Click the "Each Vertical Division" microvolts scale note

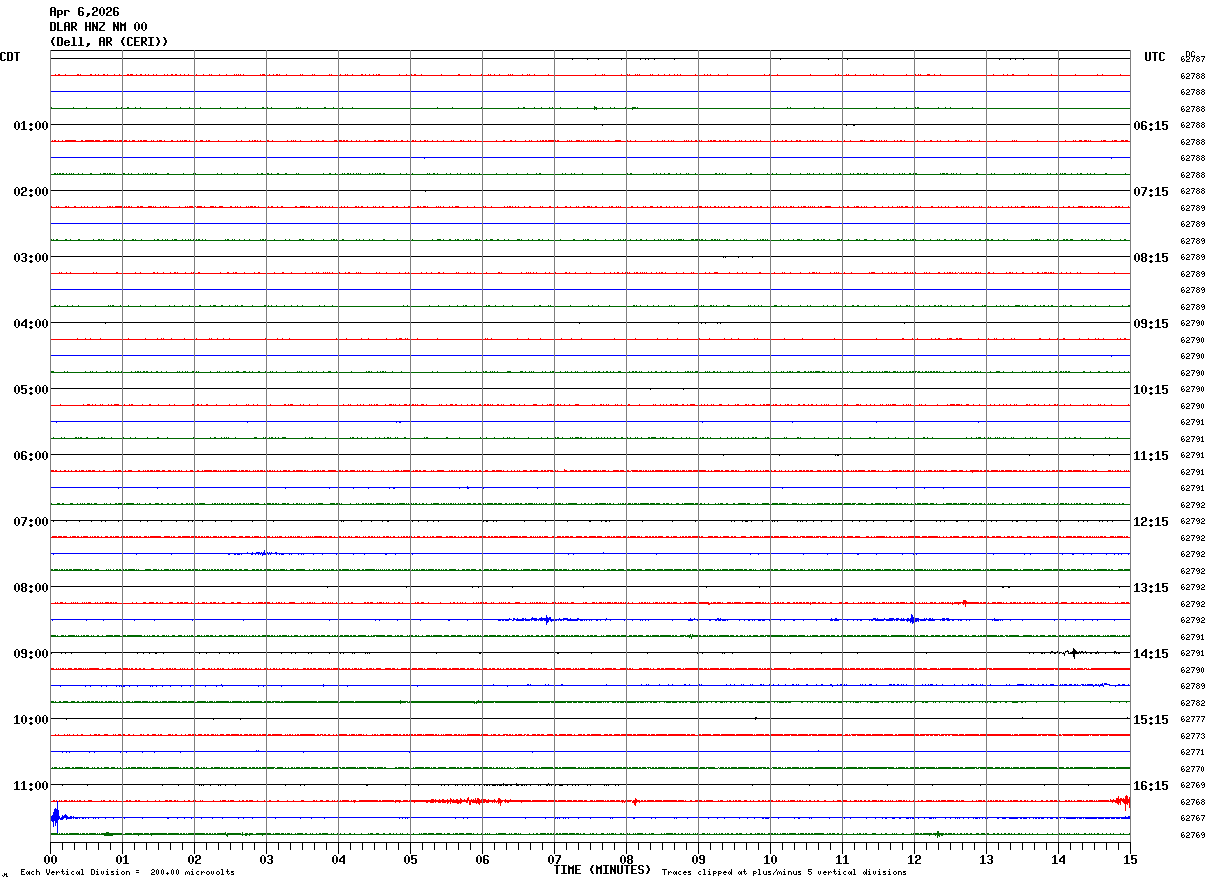(127, 873)
